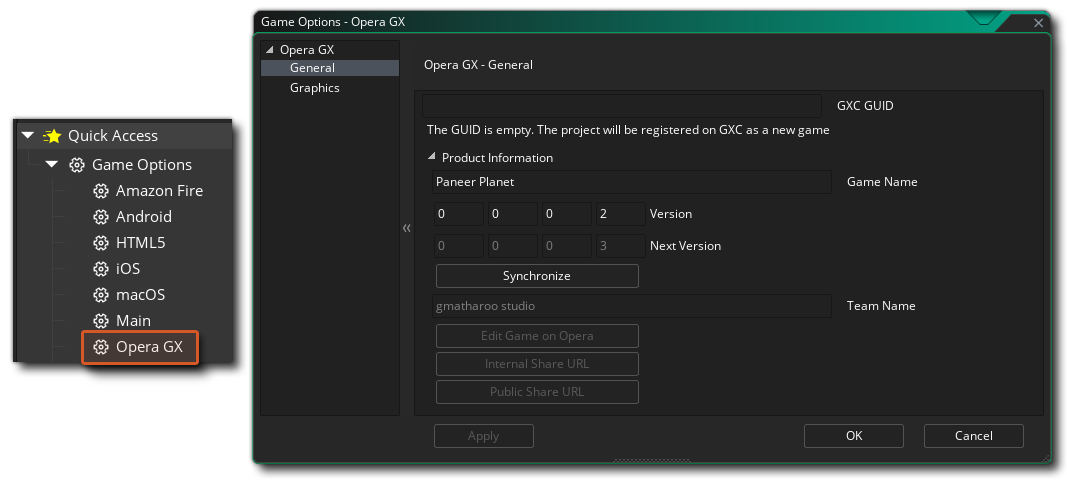Collapse the Game Options tree node

pyautogui.click(x=52, y=165)
